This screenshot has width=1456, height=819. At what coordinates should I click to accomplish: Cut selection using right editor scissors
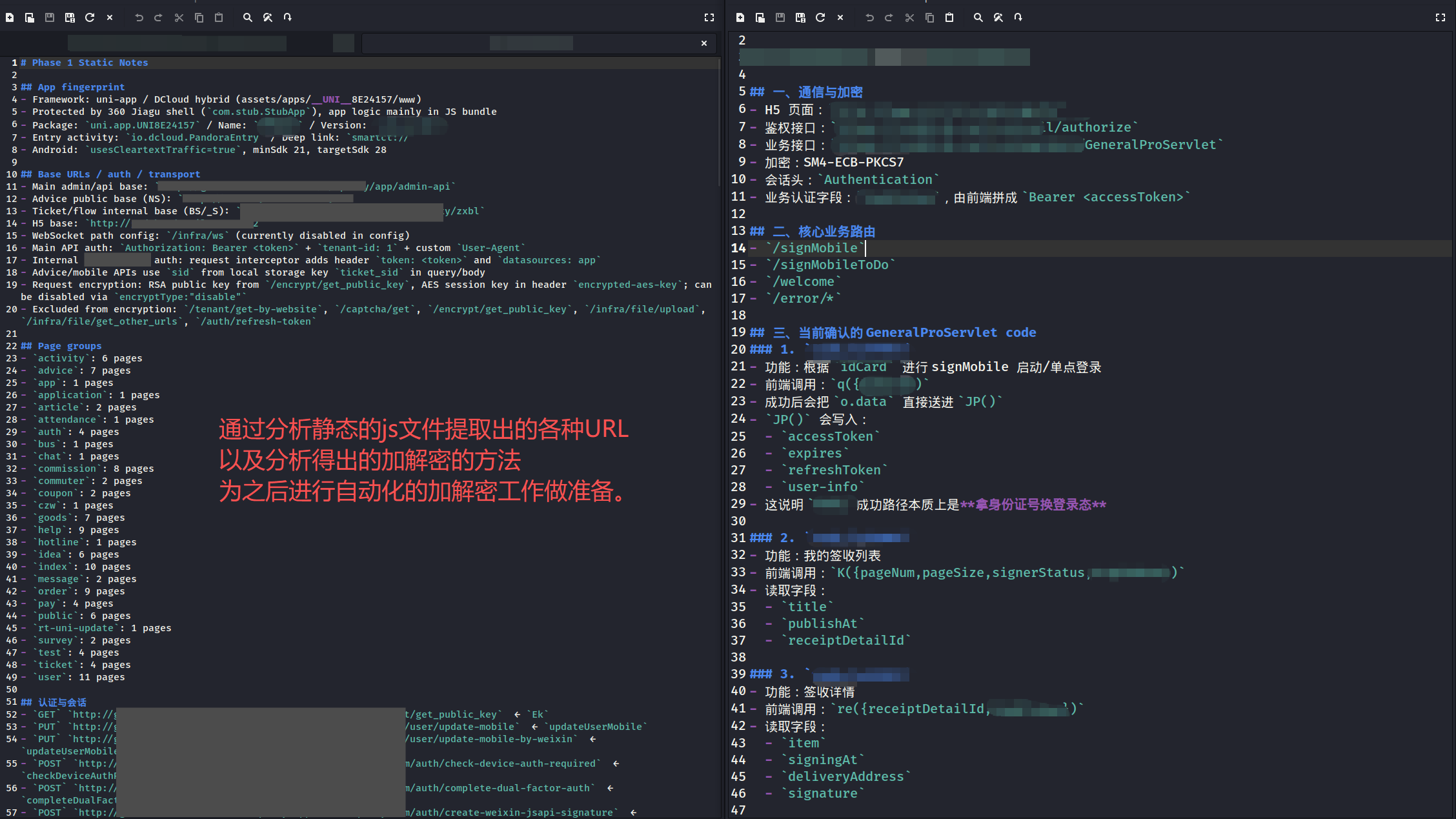(x=909, y=17)
